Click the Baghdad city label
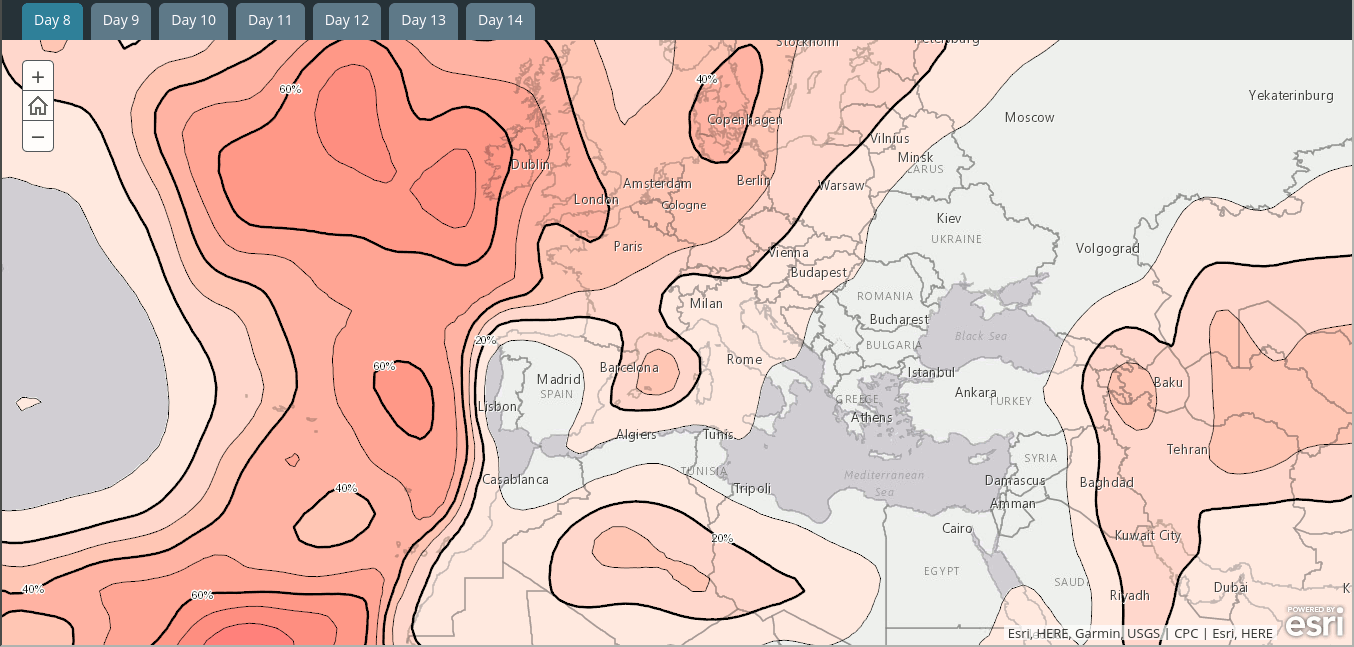Image resolution: width=1354 pixels, height=647 pixels. point(1106,482)
